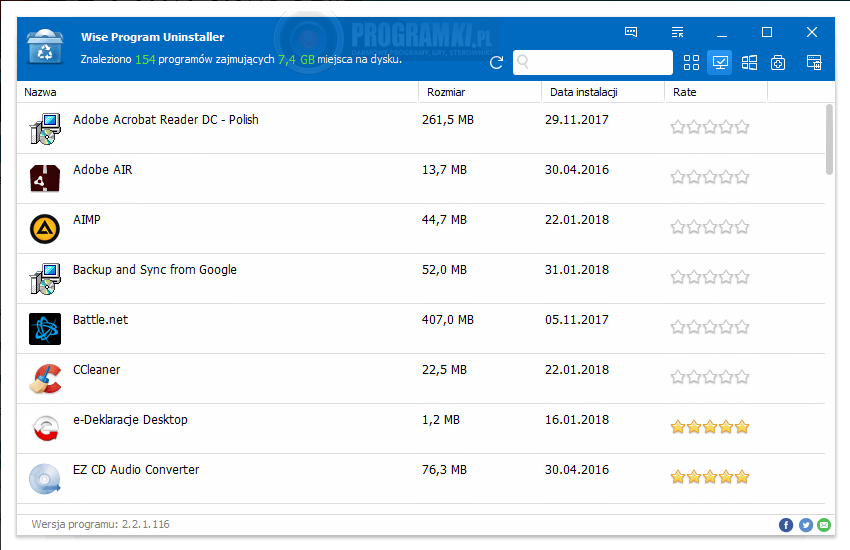Click the e-Deklaracje Desktop gold stars
850x550 pixels.
710,427
